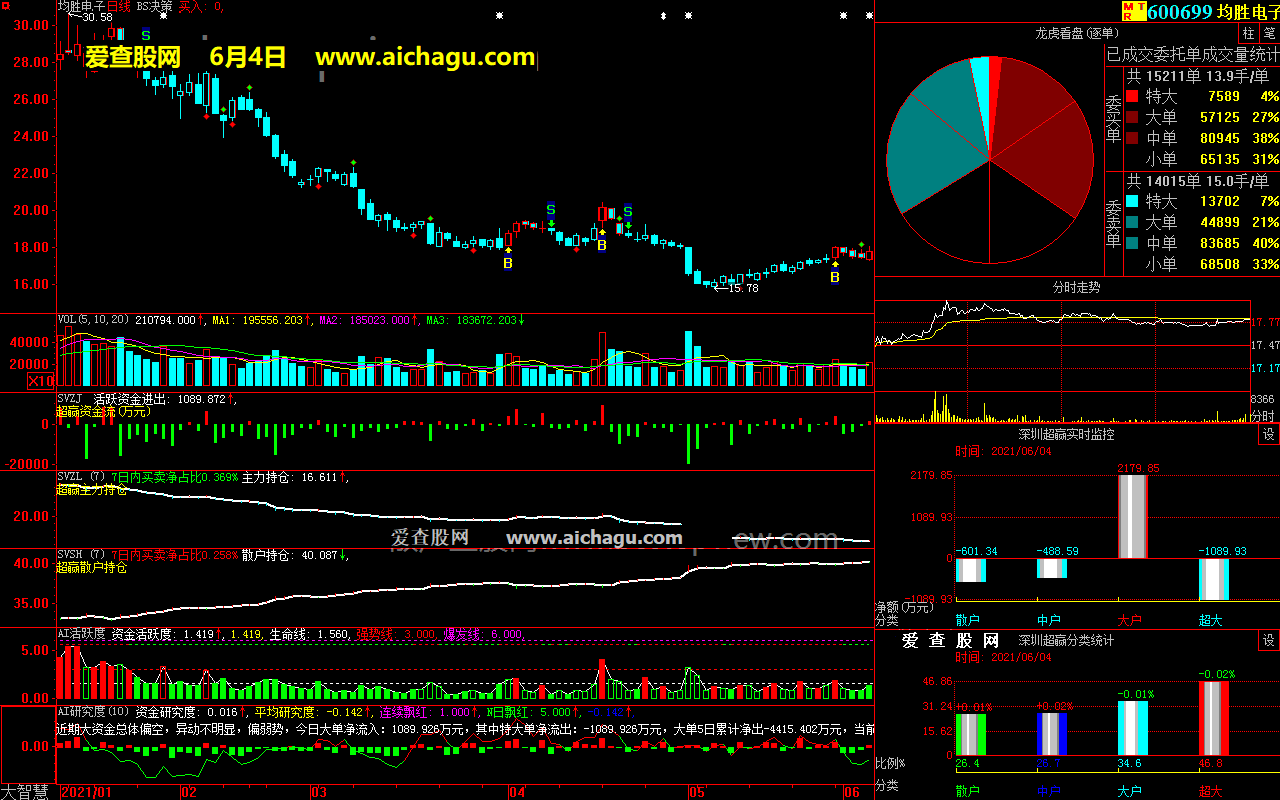
Task: Click the 2179.85 大户 bar in real-time monitor
Action: pyautogui.click(x=1132, y=516)
